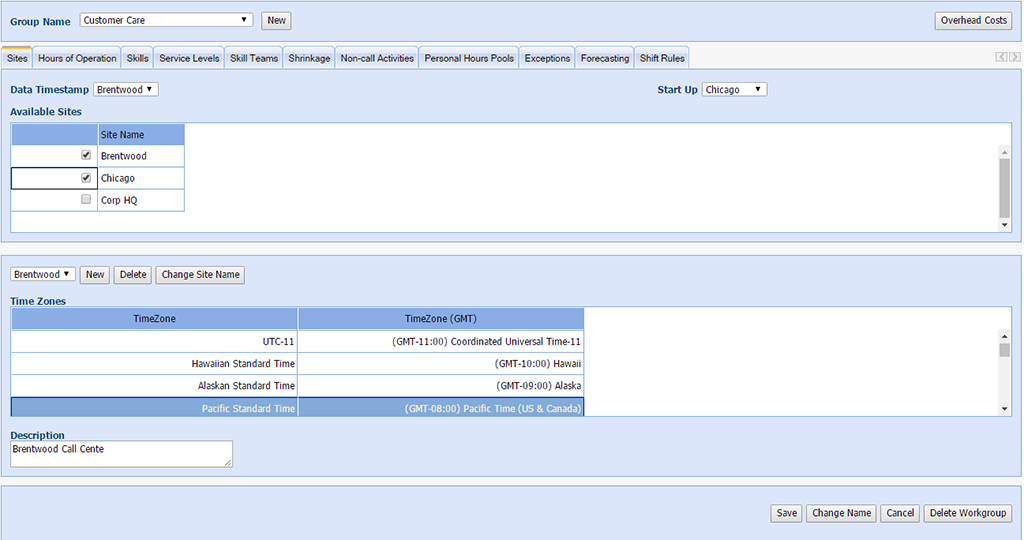Click Time Zones scrollbar up arrow
The height and width of the screenshot is (540, 1024).
1005,337
